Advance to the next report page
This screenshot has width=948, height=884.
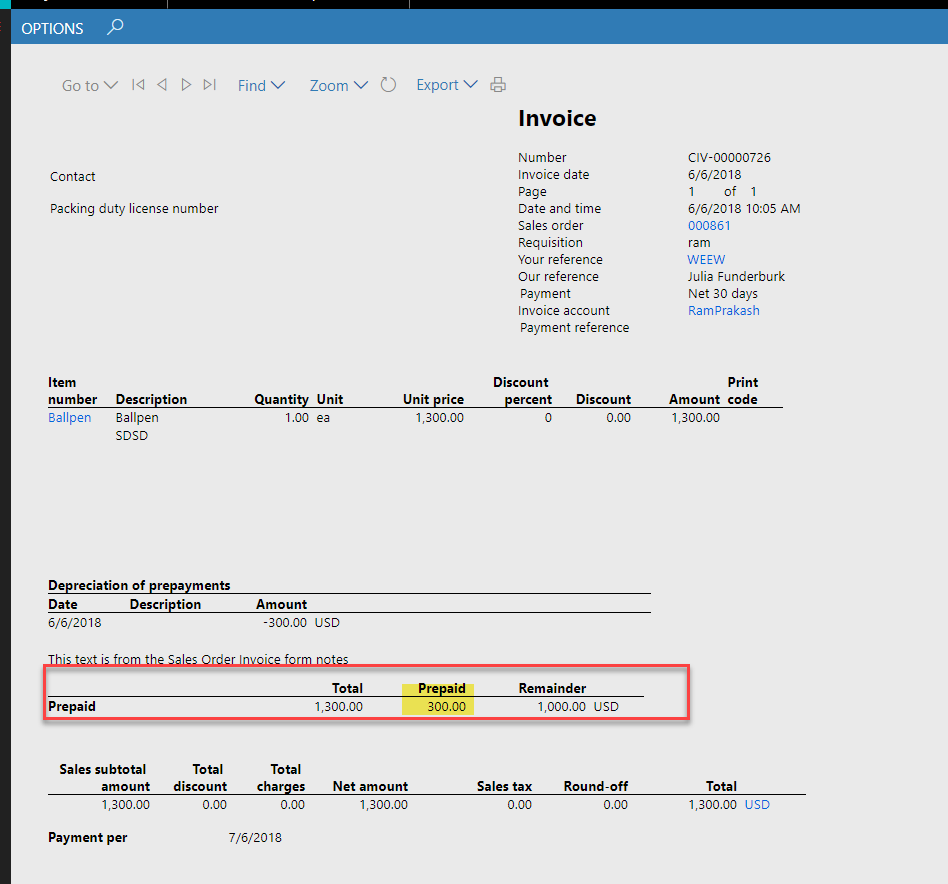[x=186, y=85]
